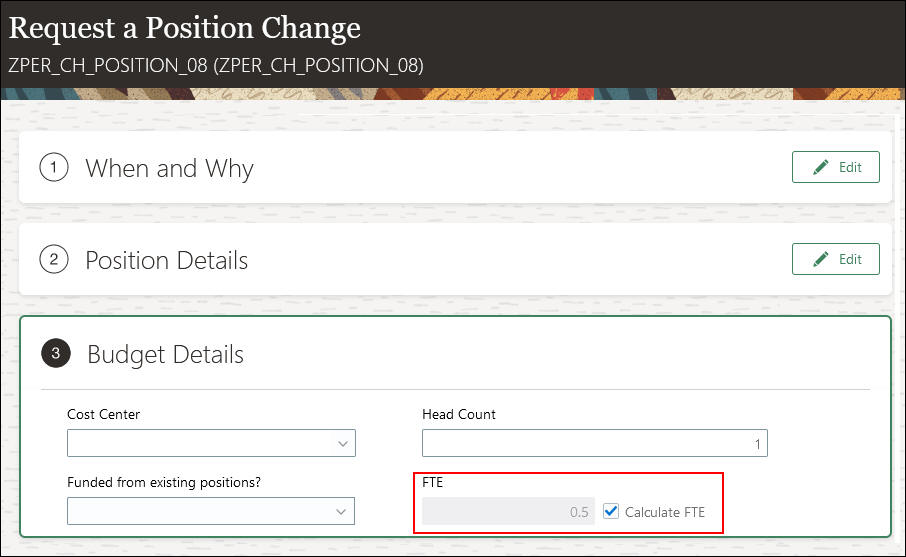Toggle the Calculate FTE checkbox
The image size is (906, 557).
click(611, 511)
